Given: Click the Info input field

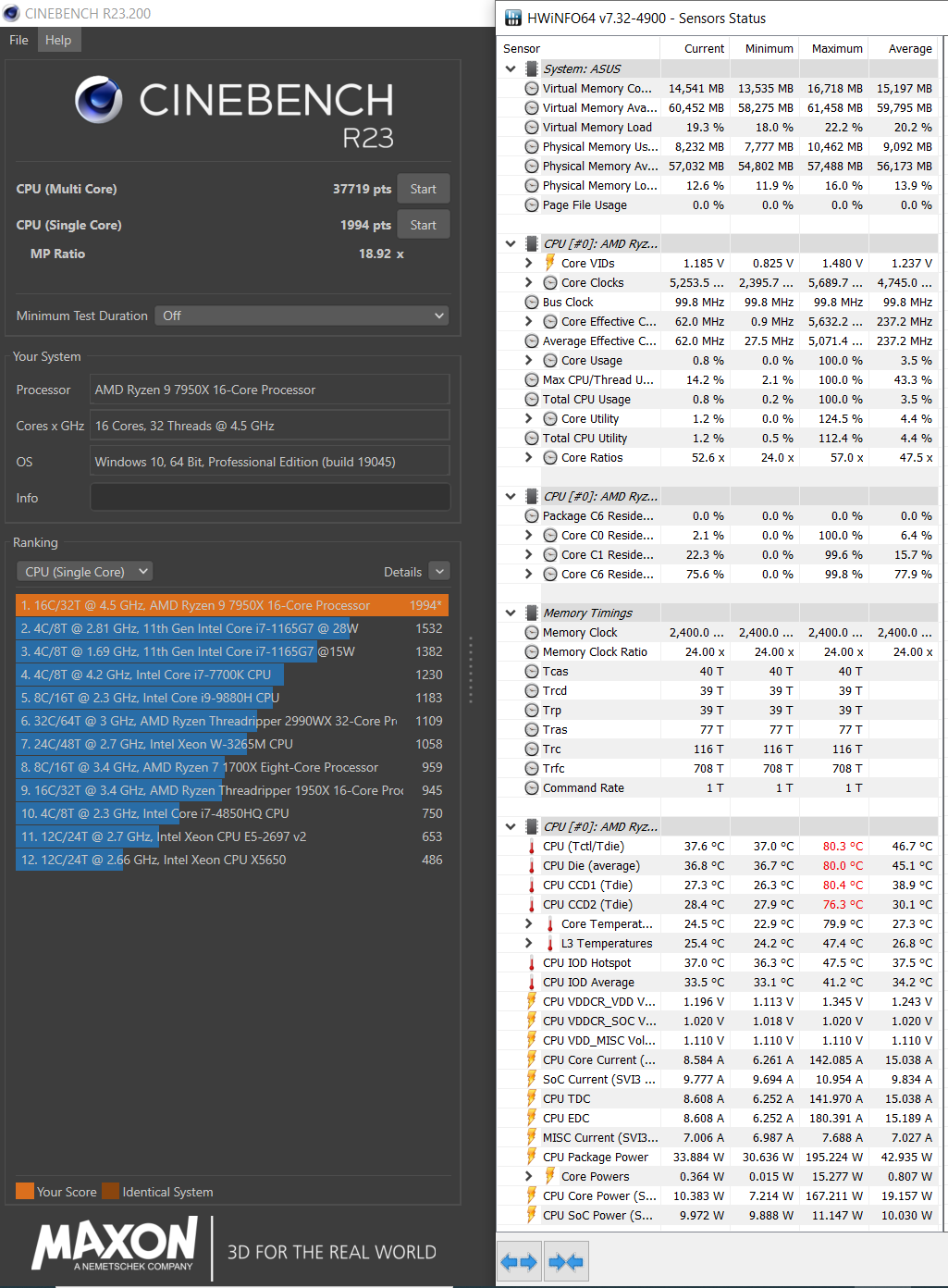Looking at the screenshot, I should (270, 498).
